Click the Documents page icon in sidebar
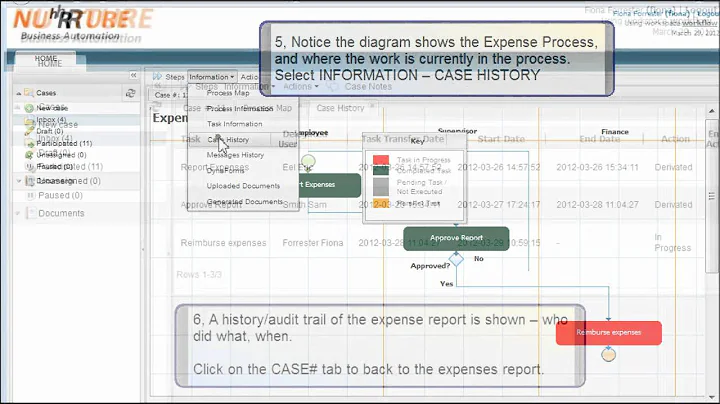 pos(31,213)
